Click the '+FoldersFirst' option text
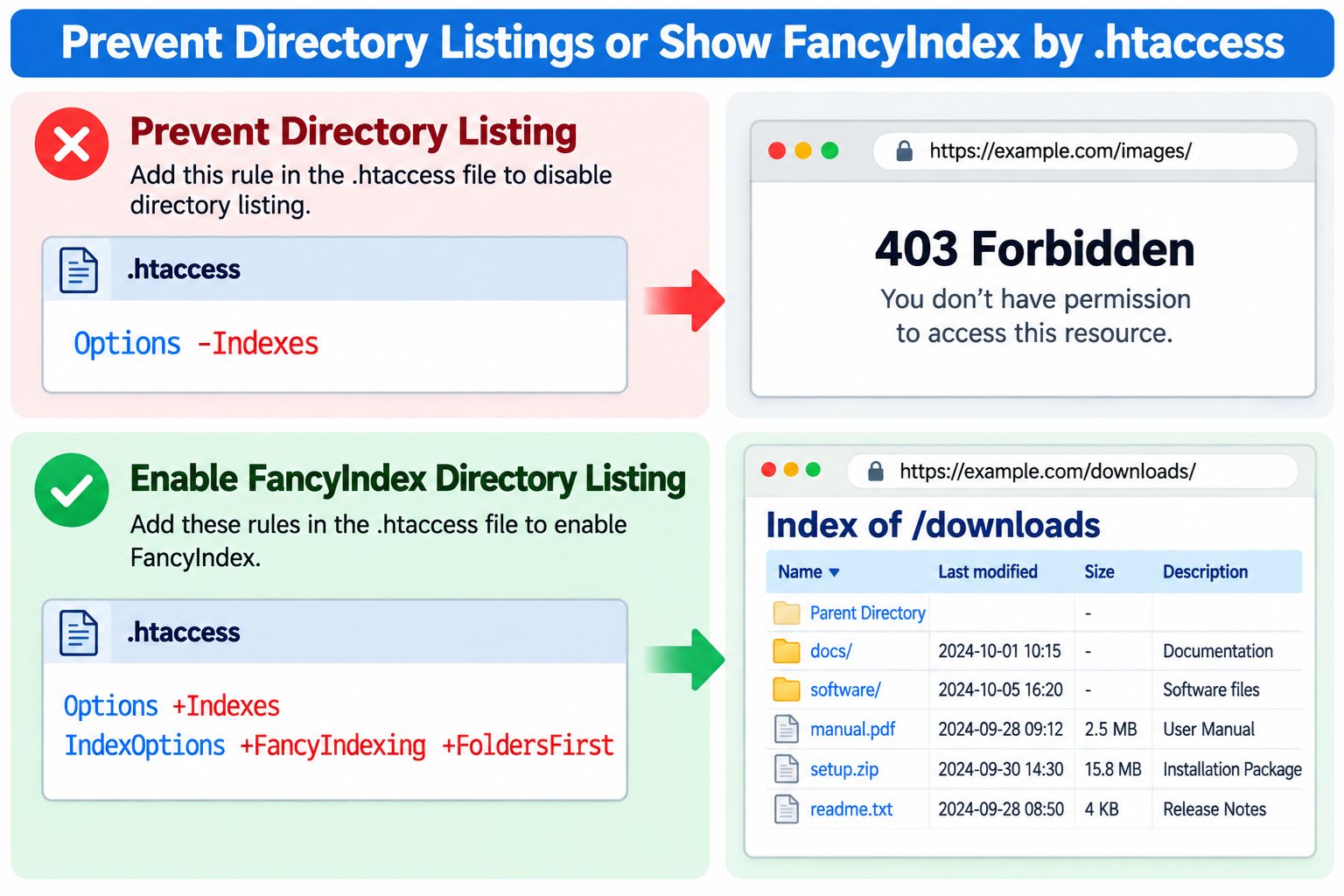Image resolution: width=1344 pixels, height=896 pixels. pos(528,745)
